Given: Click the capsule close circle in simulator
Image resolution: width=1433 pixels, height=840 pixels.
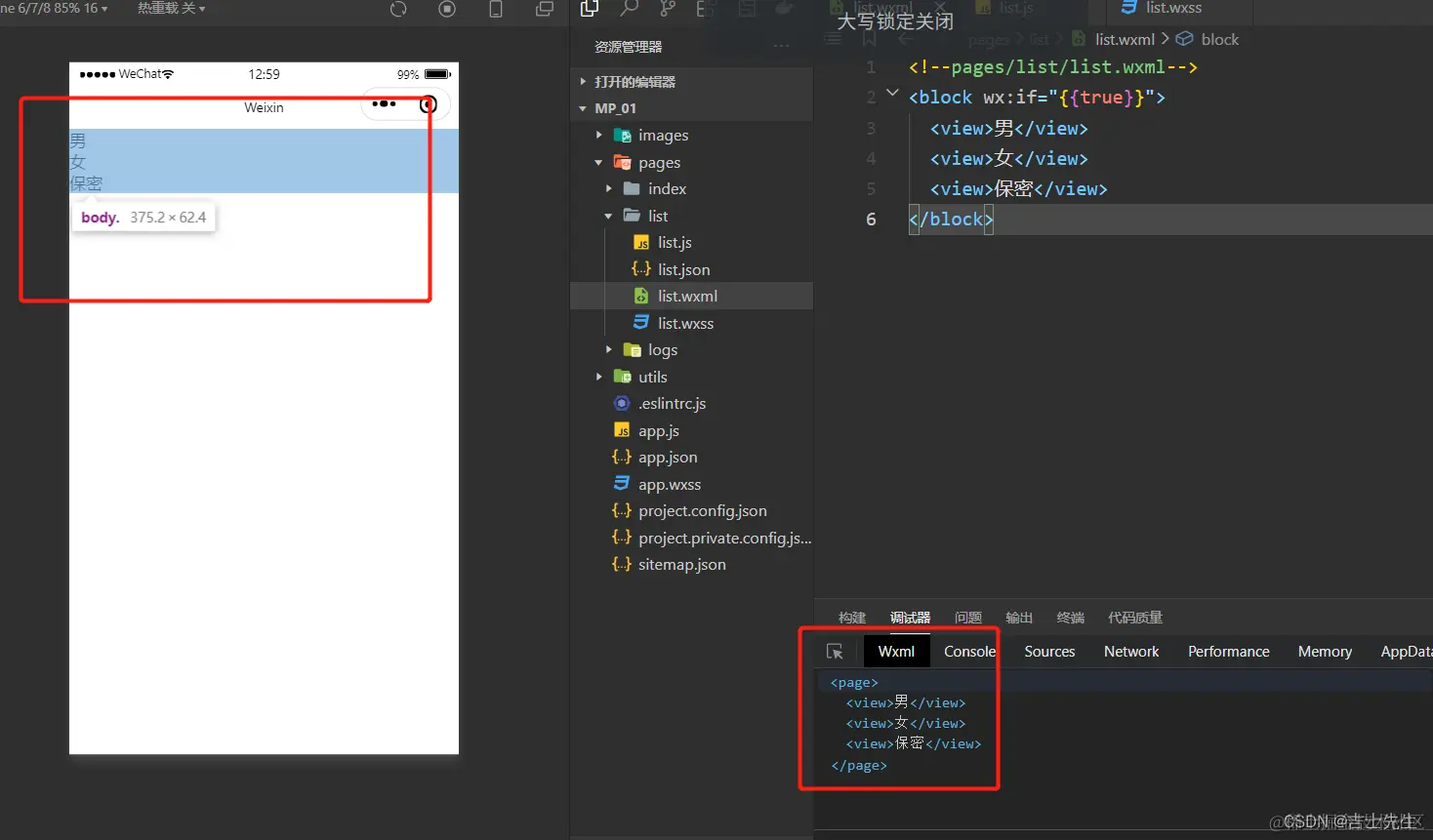Looking at the screenshot, I should [428, 104].
